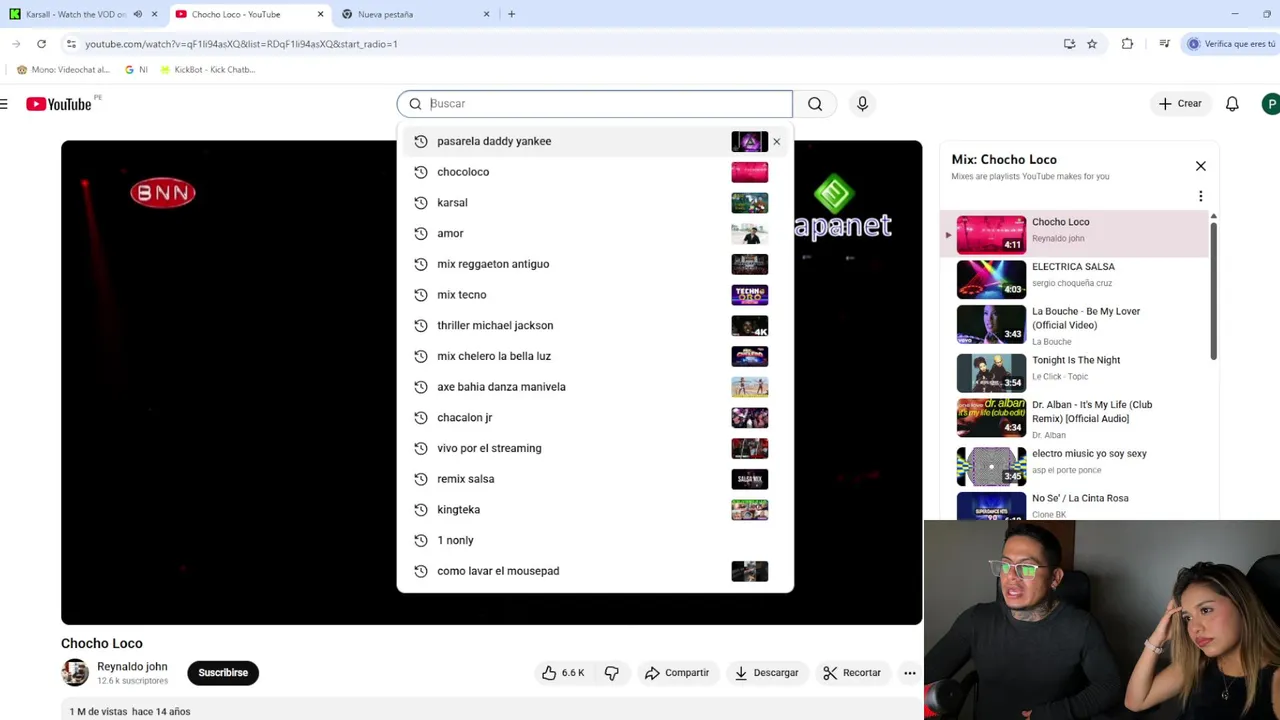The width and height of the screenshot is (1280, 720).
Task: Select 'mix tecno' search suggestion
Action: click(x=595, y=294)
